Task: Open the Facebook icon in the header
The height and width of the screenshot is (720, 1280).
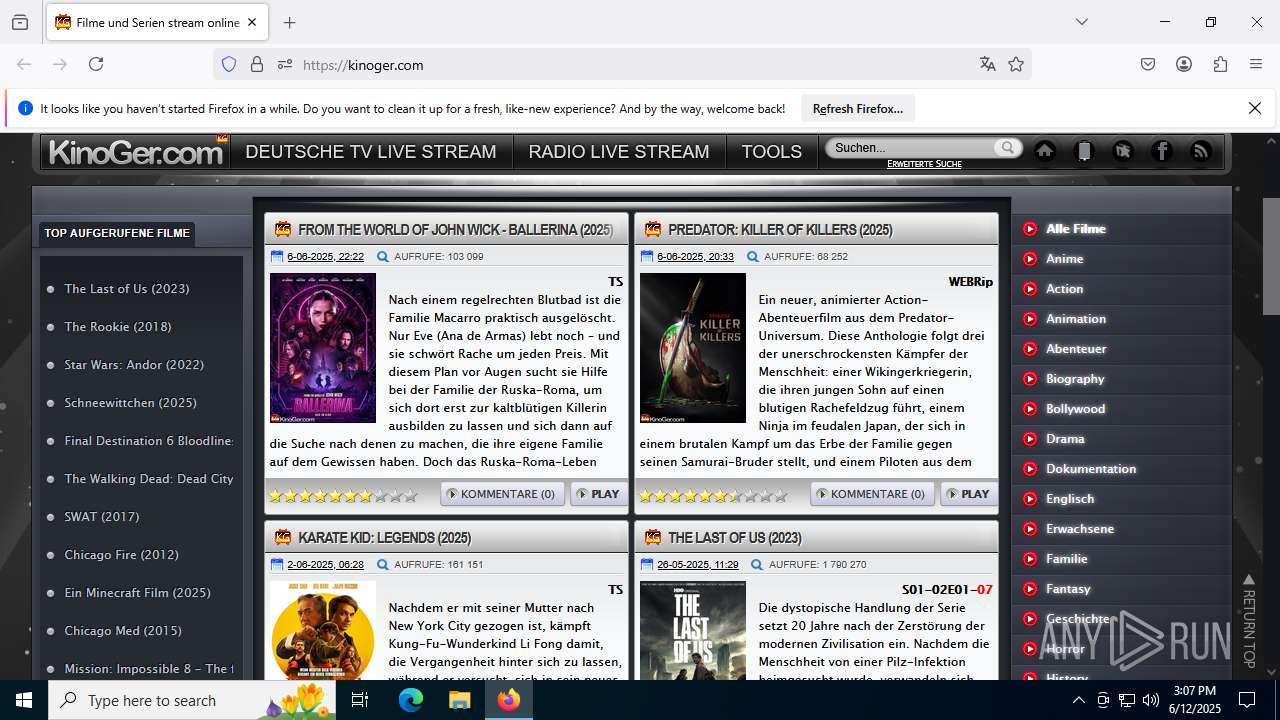Action: pos(1162,151)
